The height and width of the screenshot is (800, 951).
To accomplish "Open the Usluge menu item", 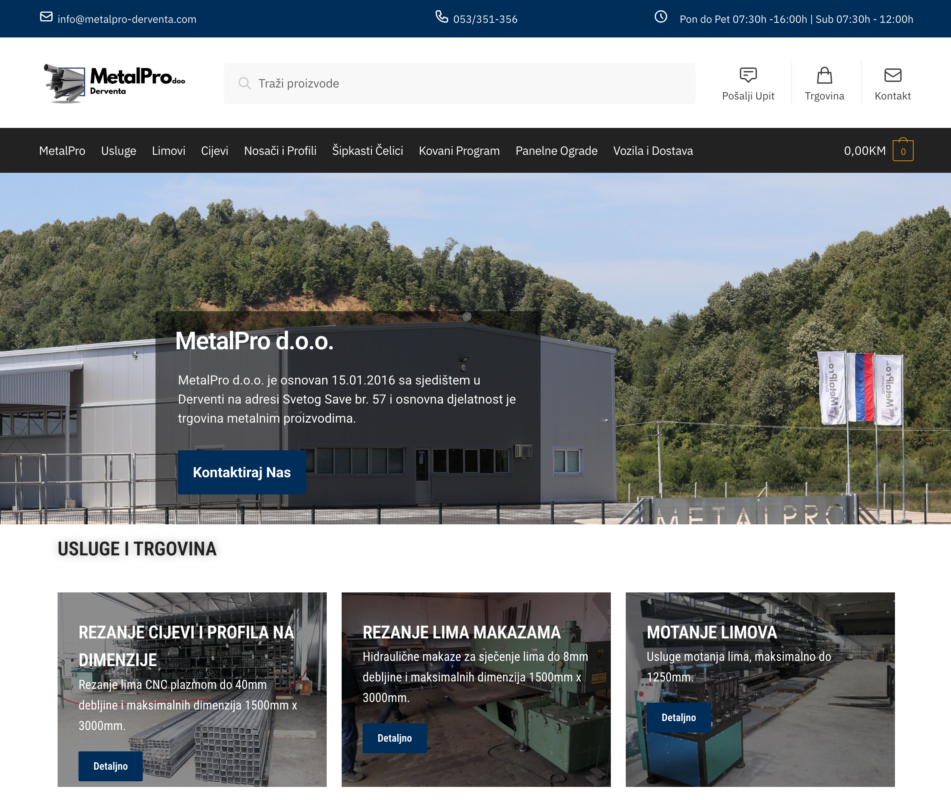I will (118, 151).
